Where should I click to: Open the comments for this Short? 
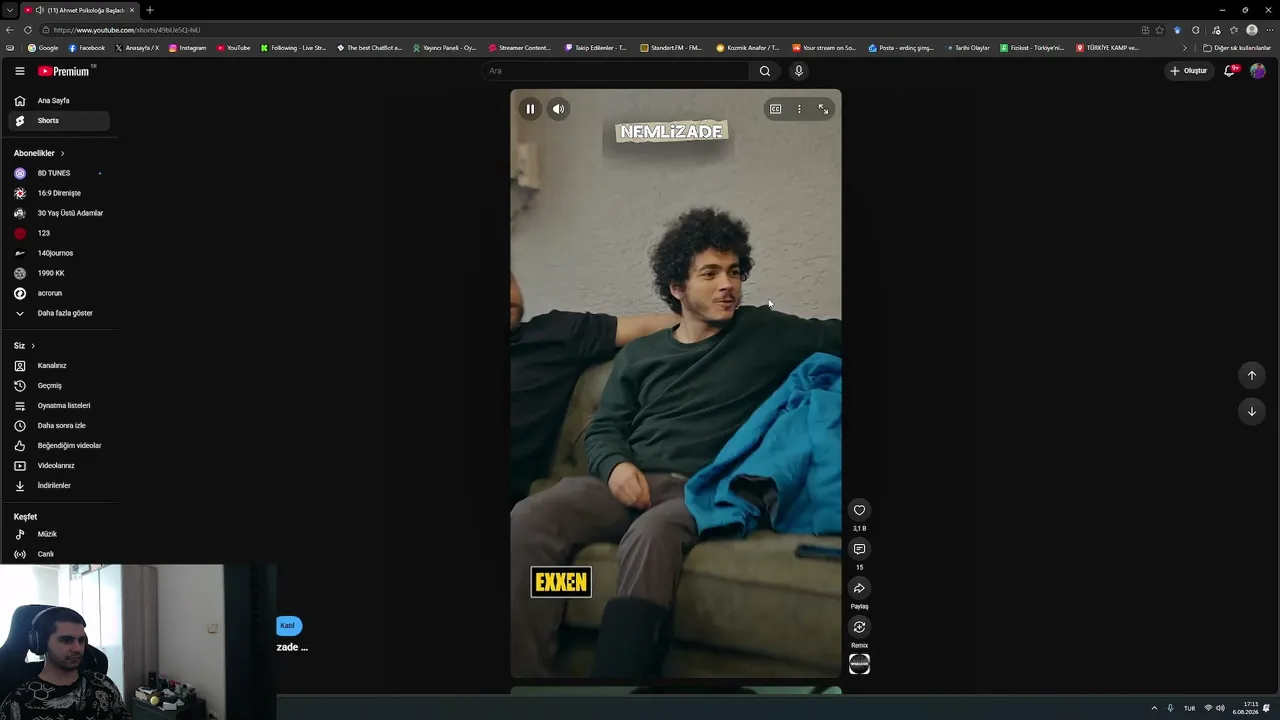coord(859,549)
